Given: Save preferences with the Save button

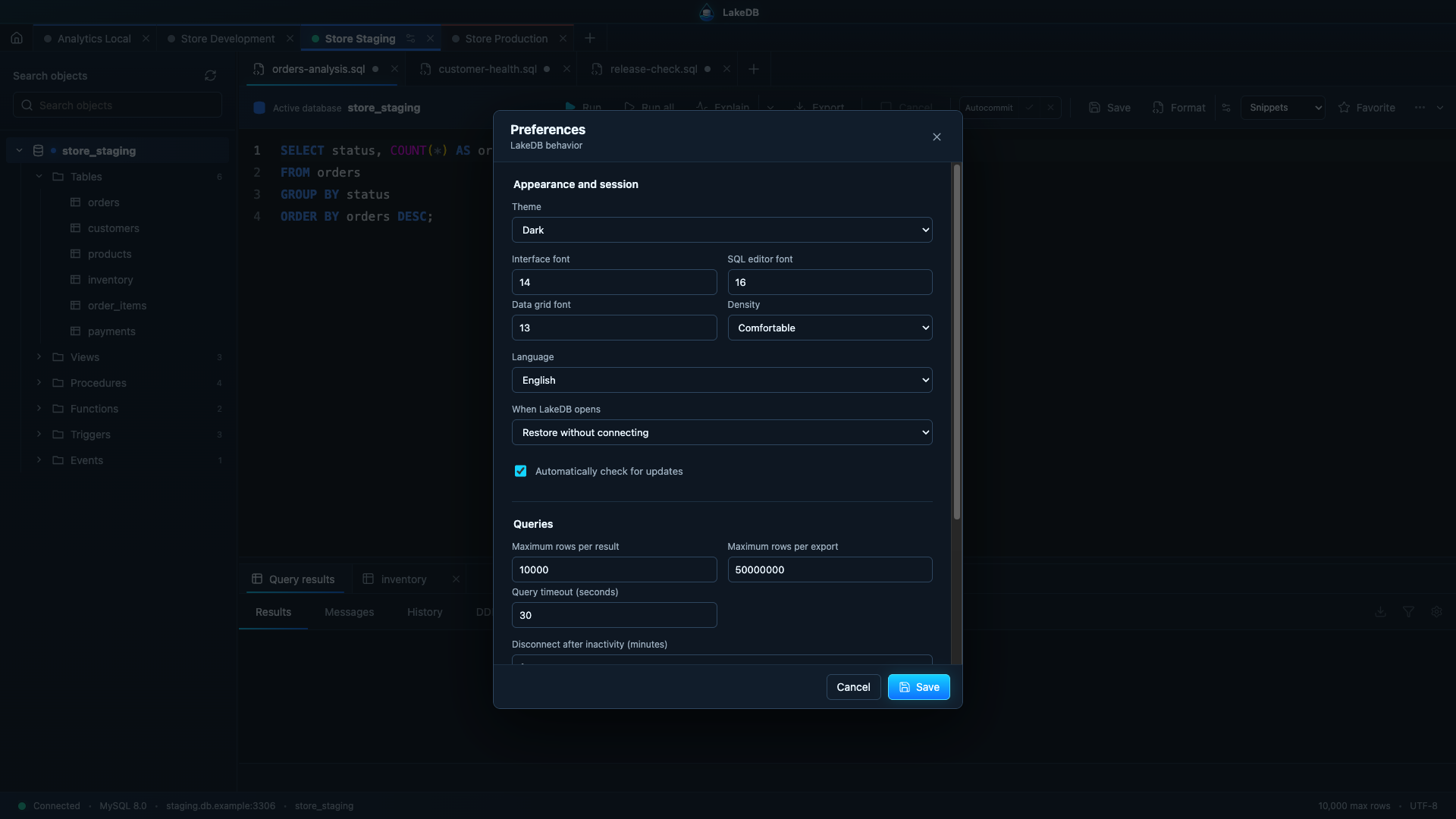Looking at the screenshot, I should (x=918, y=687).
